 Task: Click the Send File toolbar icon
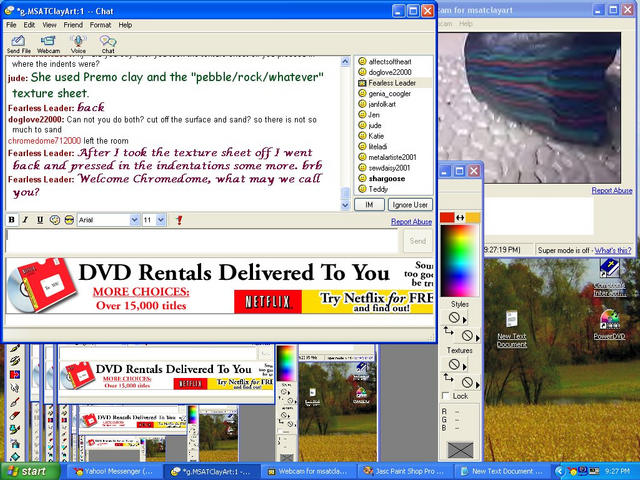coord(18,44)
